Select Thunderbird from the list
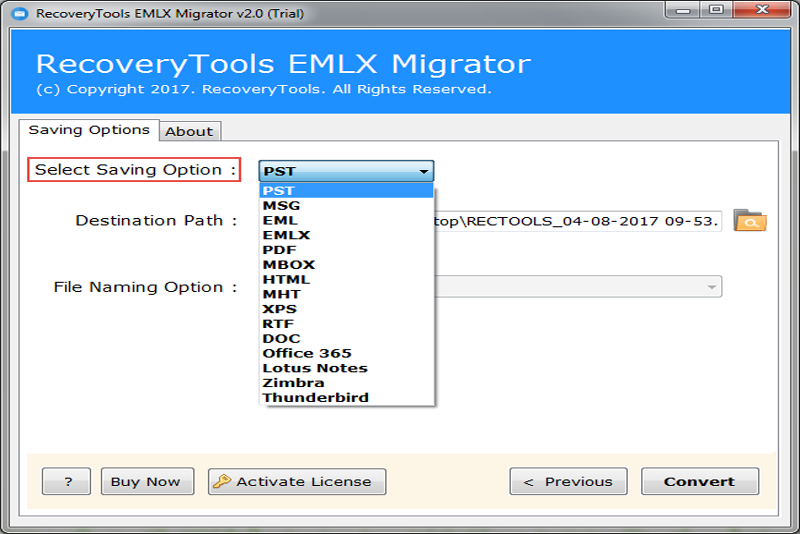Viewport: 800px width, 534px height. click(x=346, y=398)
